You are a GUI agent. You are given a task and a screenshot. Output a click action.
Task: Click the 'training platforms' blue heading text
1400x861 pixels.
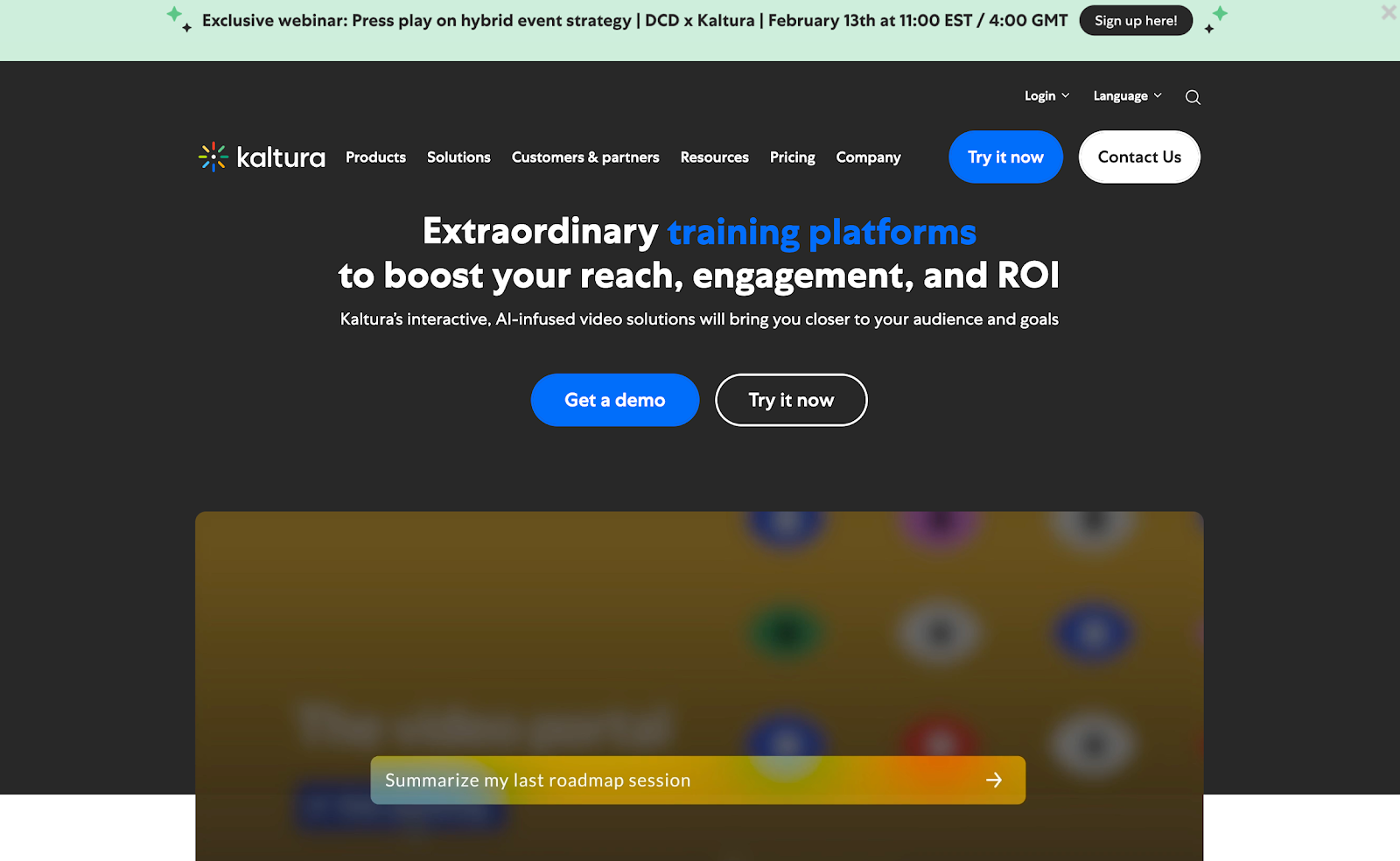822,232
